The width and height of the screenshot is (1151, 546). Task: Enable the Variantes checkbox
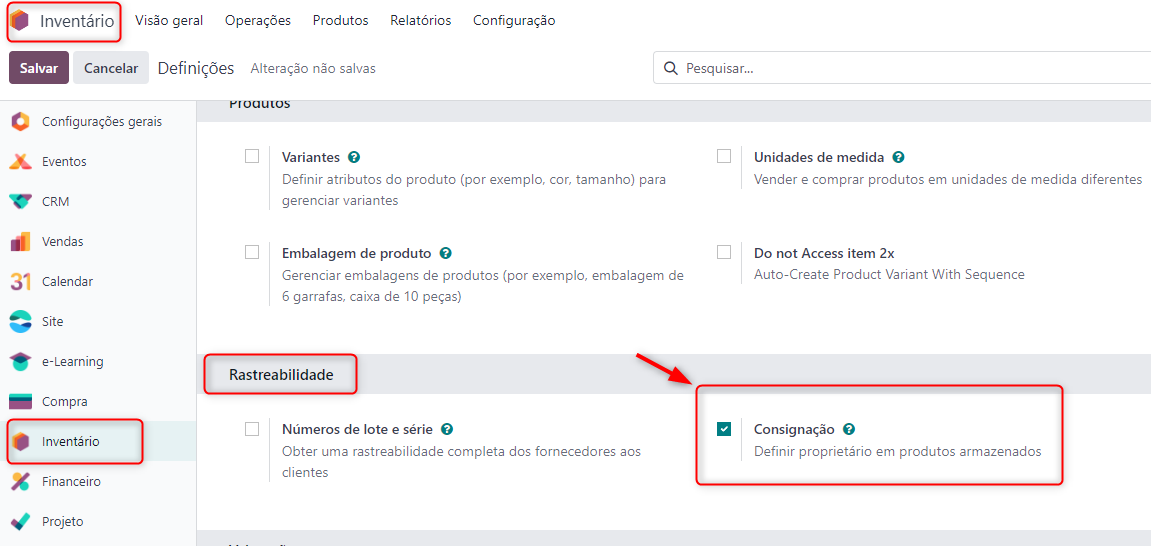[253, 156]
